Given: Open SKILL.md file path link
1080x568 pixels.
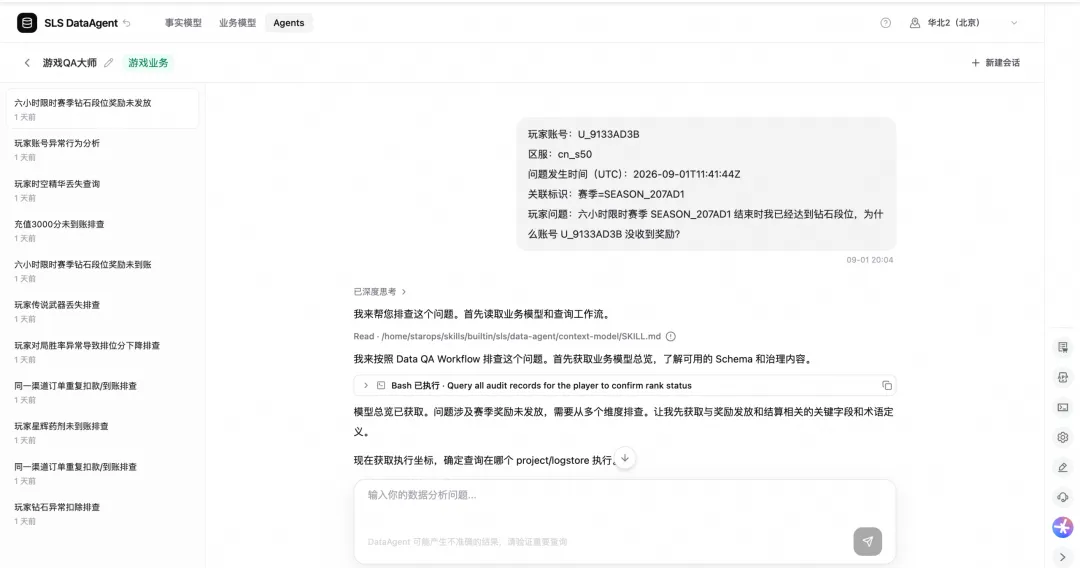Looking at the screenshot, I should point(521,337).
